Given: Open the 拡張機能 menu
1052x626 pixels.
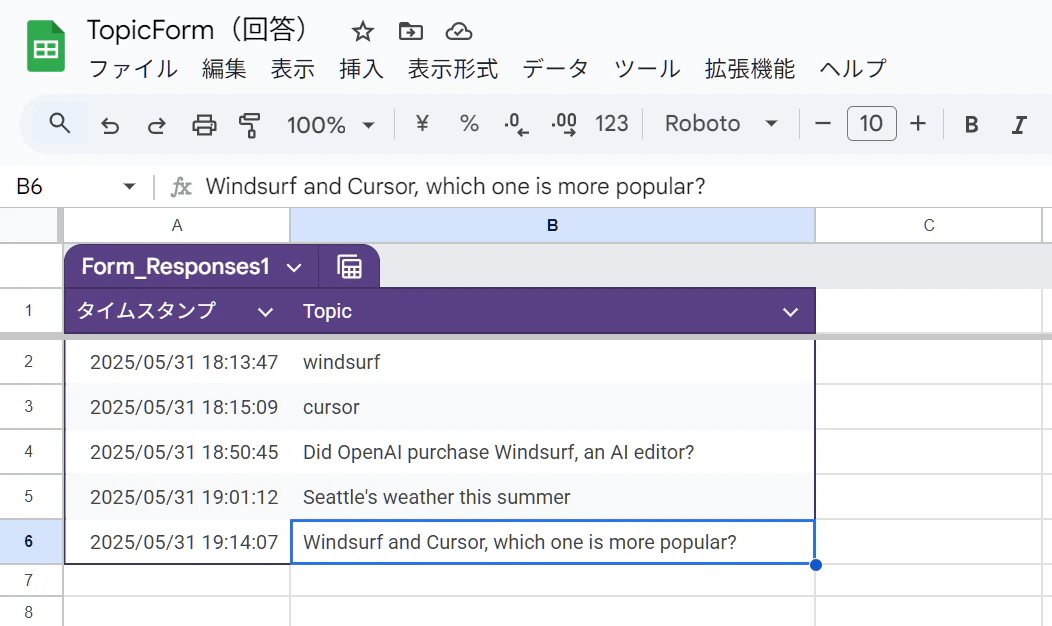Looking at the screenshot, I should (749, 68).
